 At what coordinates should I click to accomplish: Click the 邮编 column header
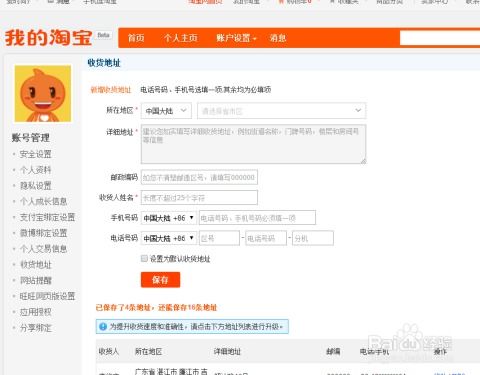[x=333, y=351]
